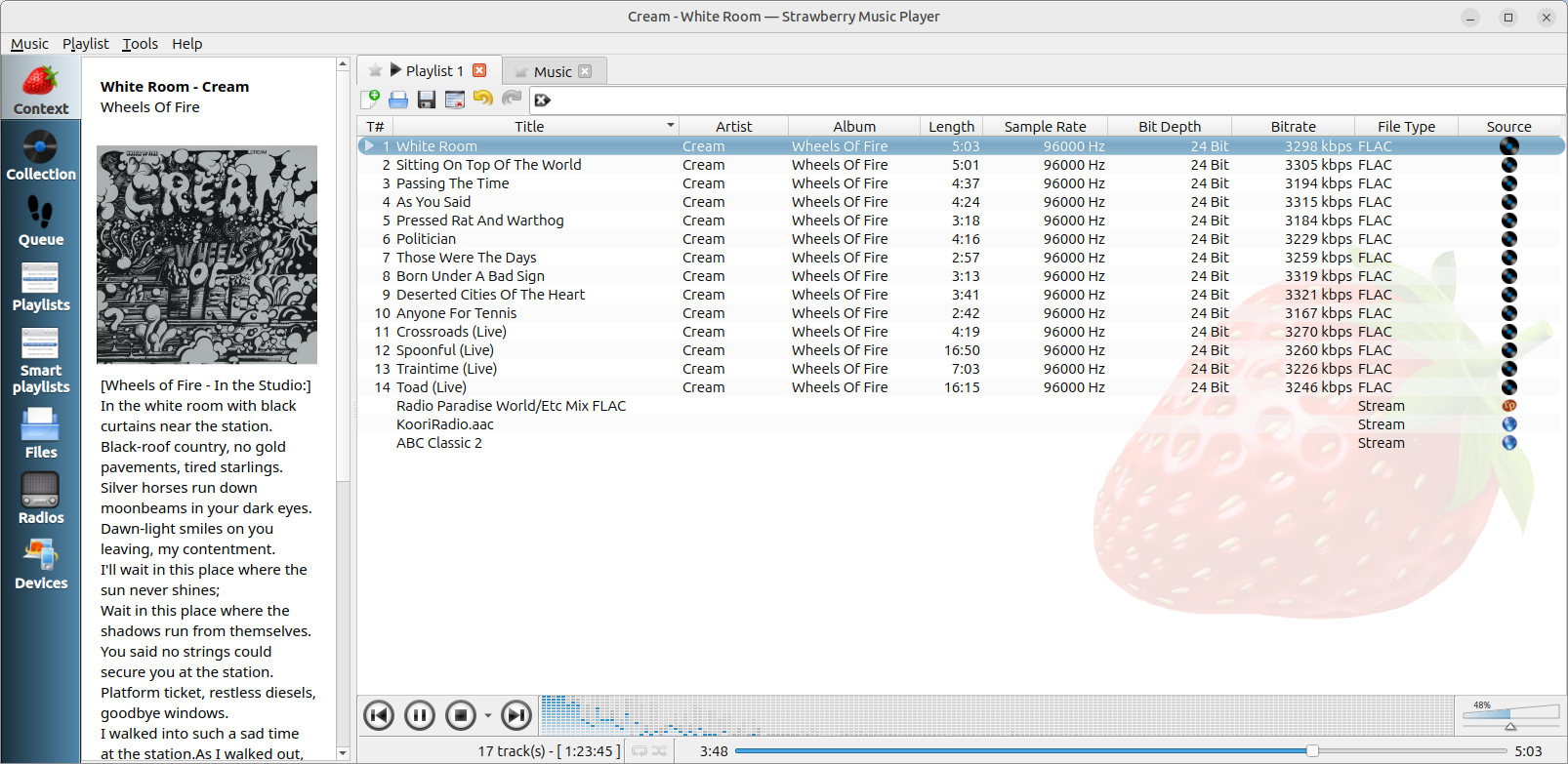
Task: Click the yellow undo arrow icon
Action: coord(483,99)
